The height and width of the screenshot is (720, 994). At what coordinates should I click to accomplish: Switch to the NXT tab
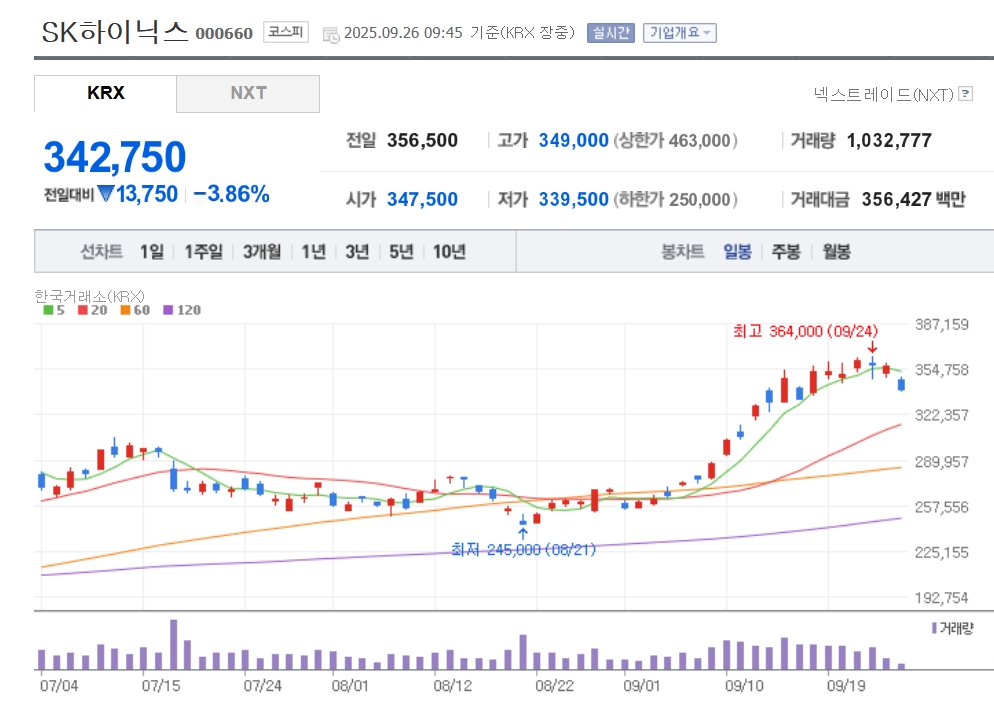[x=248, y=93]
